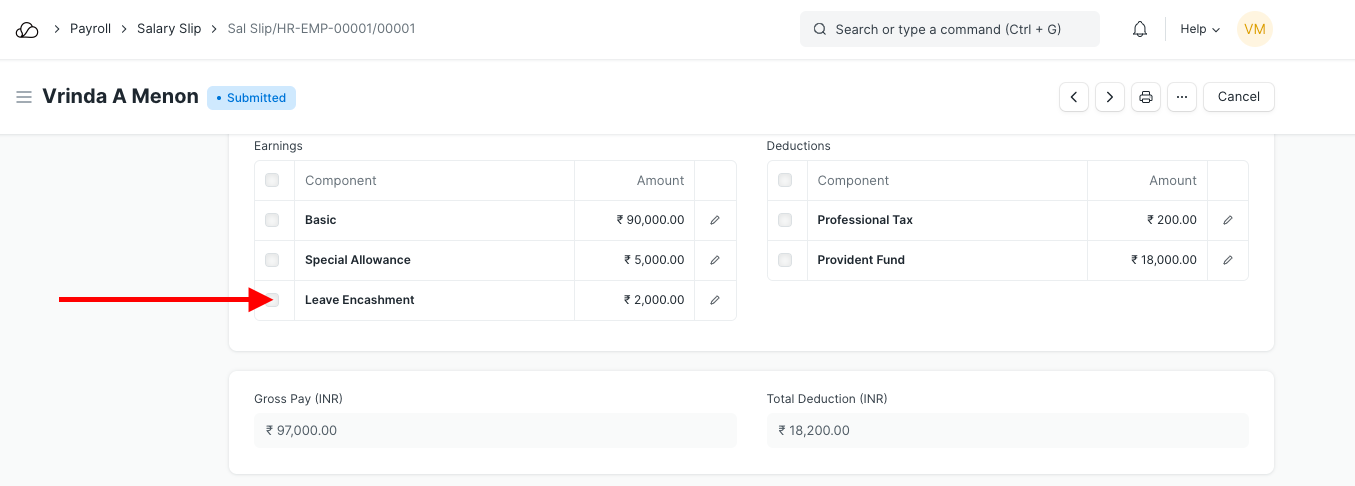Screen dimensions: 1355x486
Task: Open the Help dropdown
Action: tap(1199, 30)
